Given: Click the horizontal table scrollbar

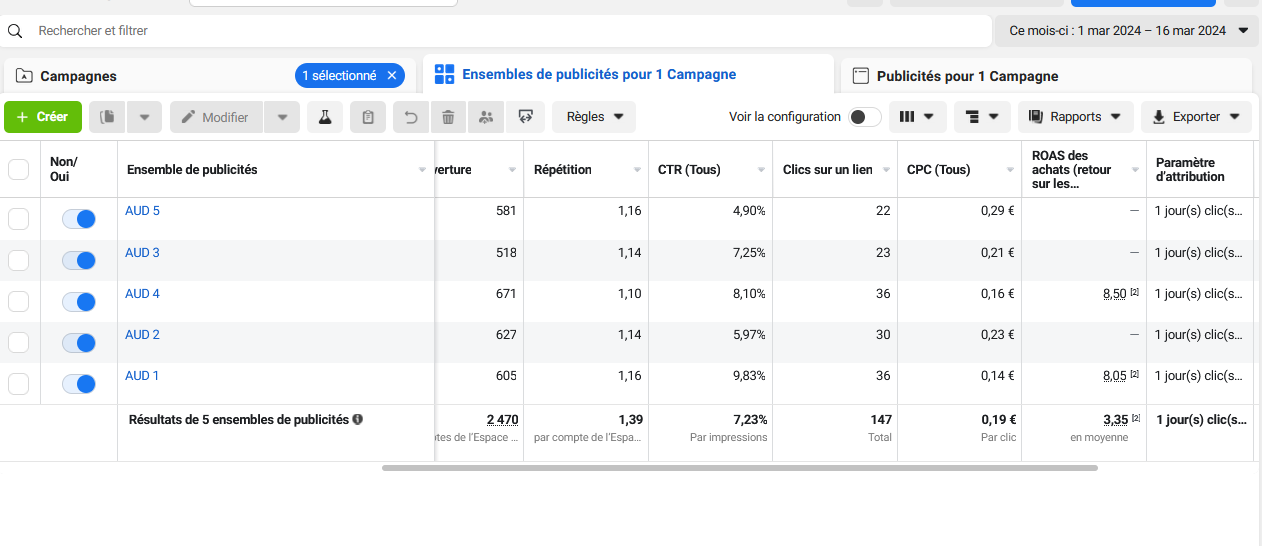Looking at the screenshot, I should tap(739, 467).
